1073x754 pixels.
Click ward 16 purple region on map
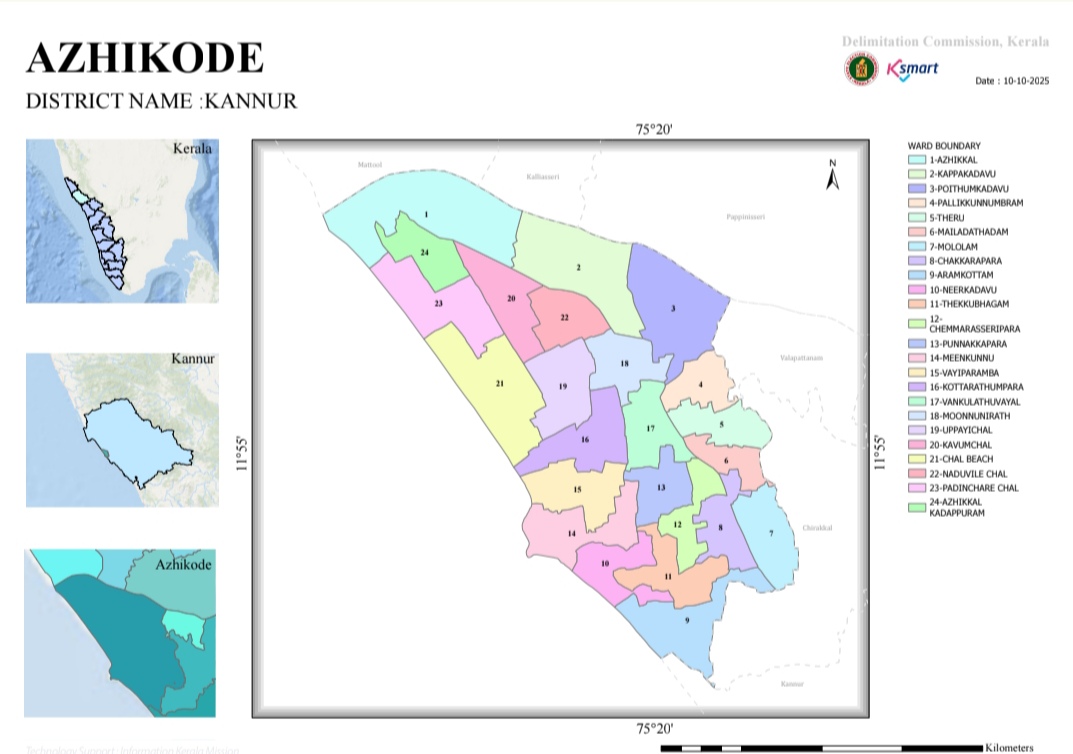click(x=583, y=441)
